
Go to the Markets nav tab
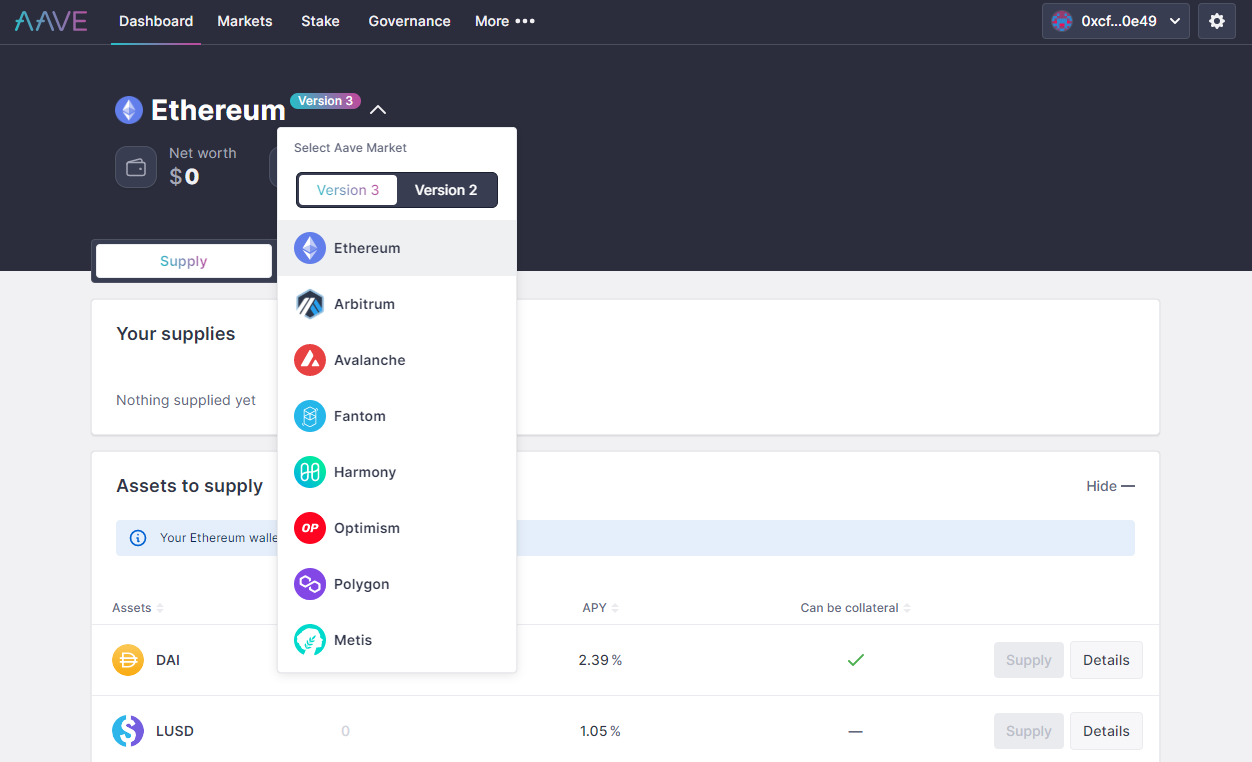(x=245, y=21)
